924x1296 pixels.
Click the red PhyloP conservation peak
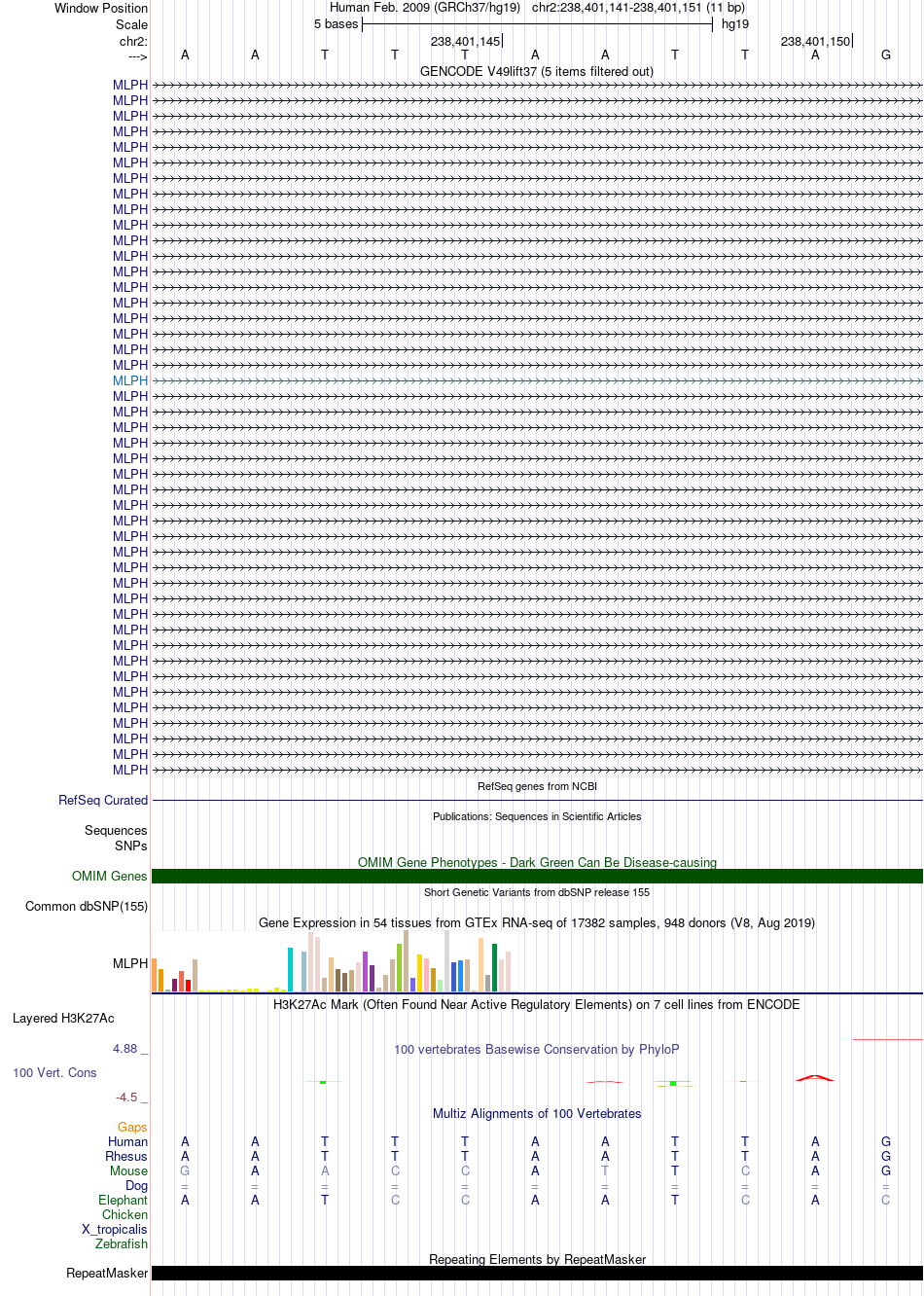coord(815,1078)
